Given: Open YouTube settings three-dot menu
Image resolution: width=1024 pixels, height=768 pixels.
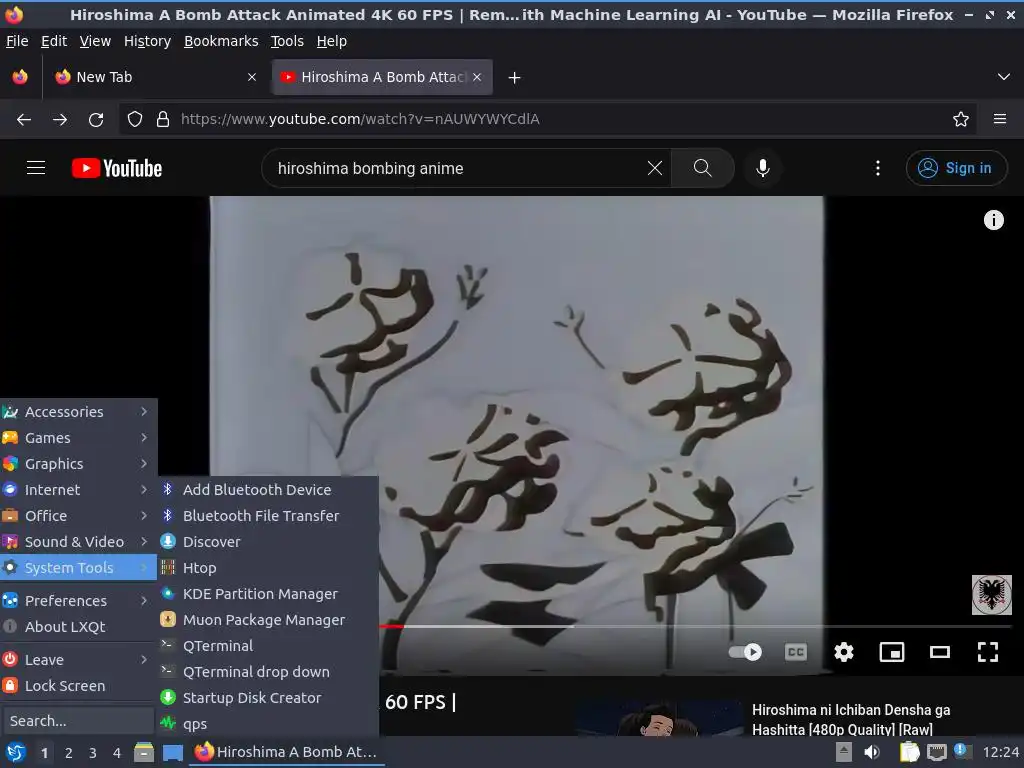Looking at the screenshot, I should (x=878, y=168).
